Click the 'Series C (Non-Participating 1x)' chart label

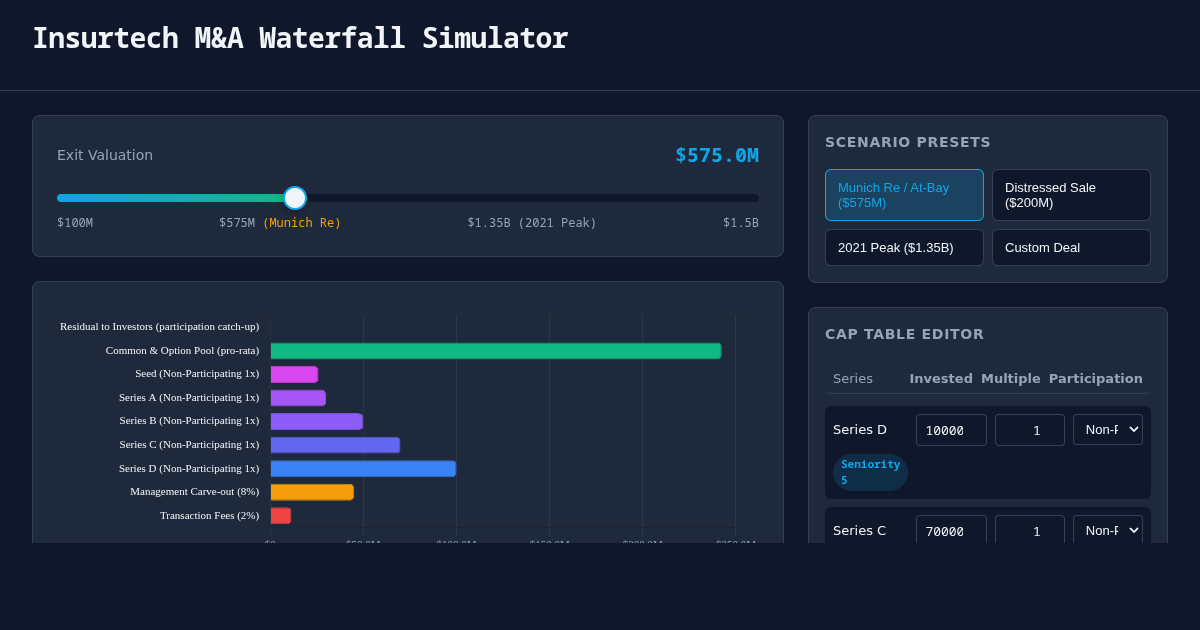point(189,444)
